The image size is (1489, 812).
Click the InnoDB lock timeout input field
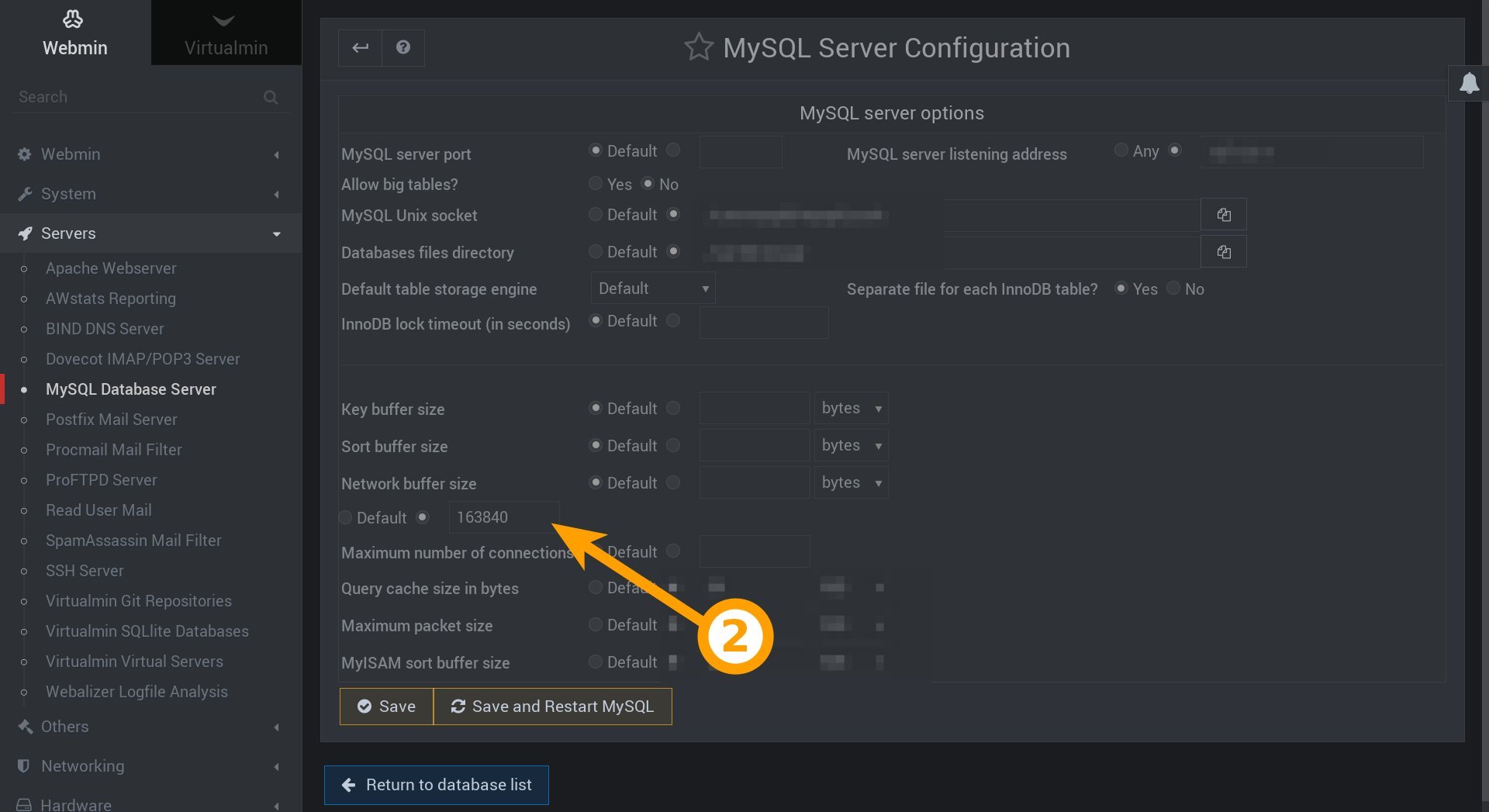[x=764, y=323]
